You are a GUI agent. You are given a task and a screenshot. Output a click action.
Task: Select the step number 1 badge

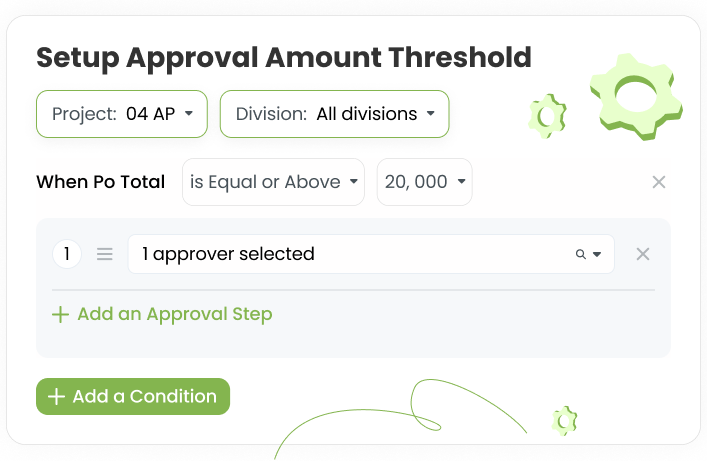[x=67, y=254]
